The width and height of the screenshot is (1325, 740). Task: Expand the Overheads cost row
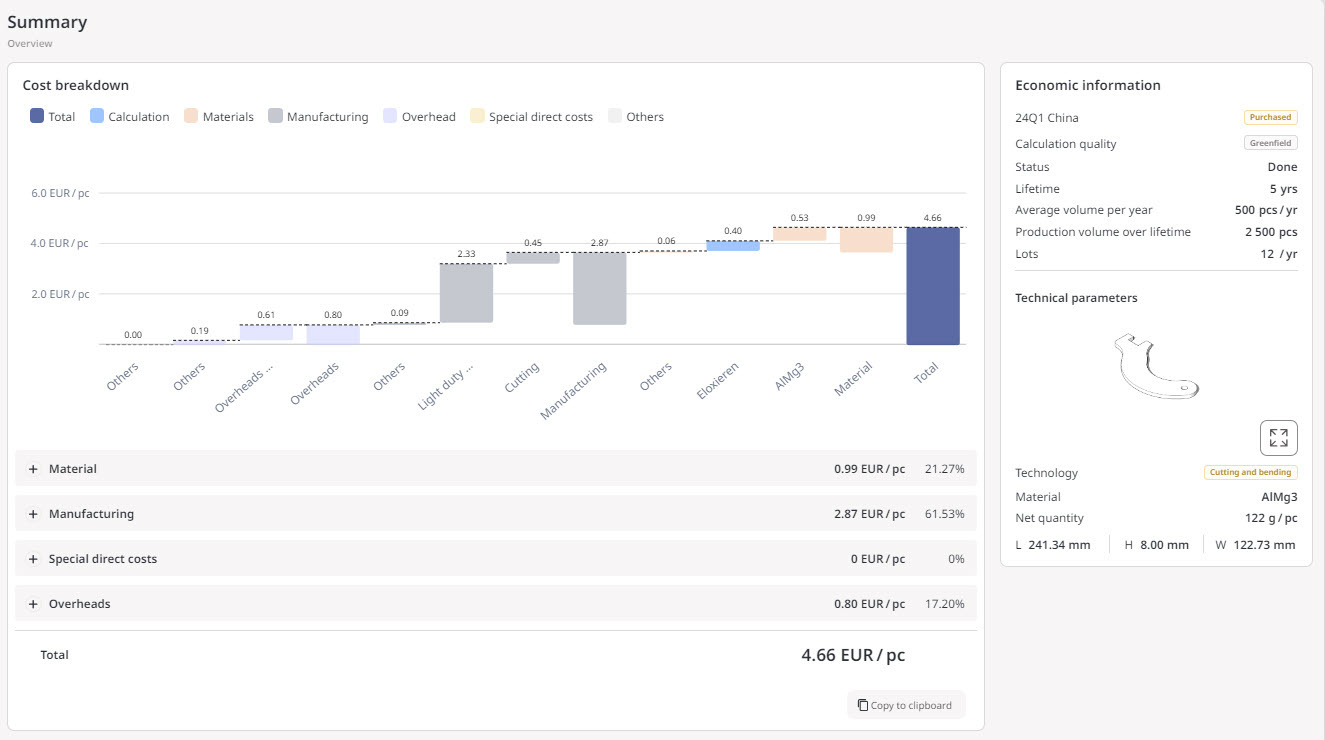(33, 604)
